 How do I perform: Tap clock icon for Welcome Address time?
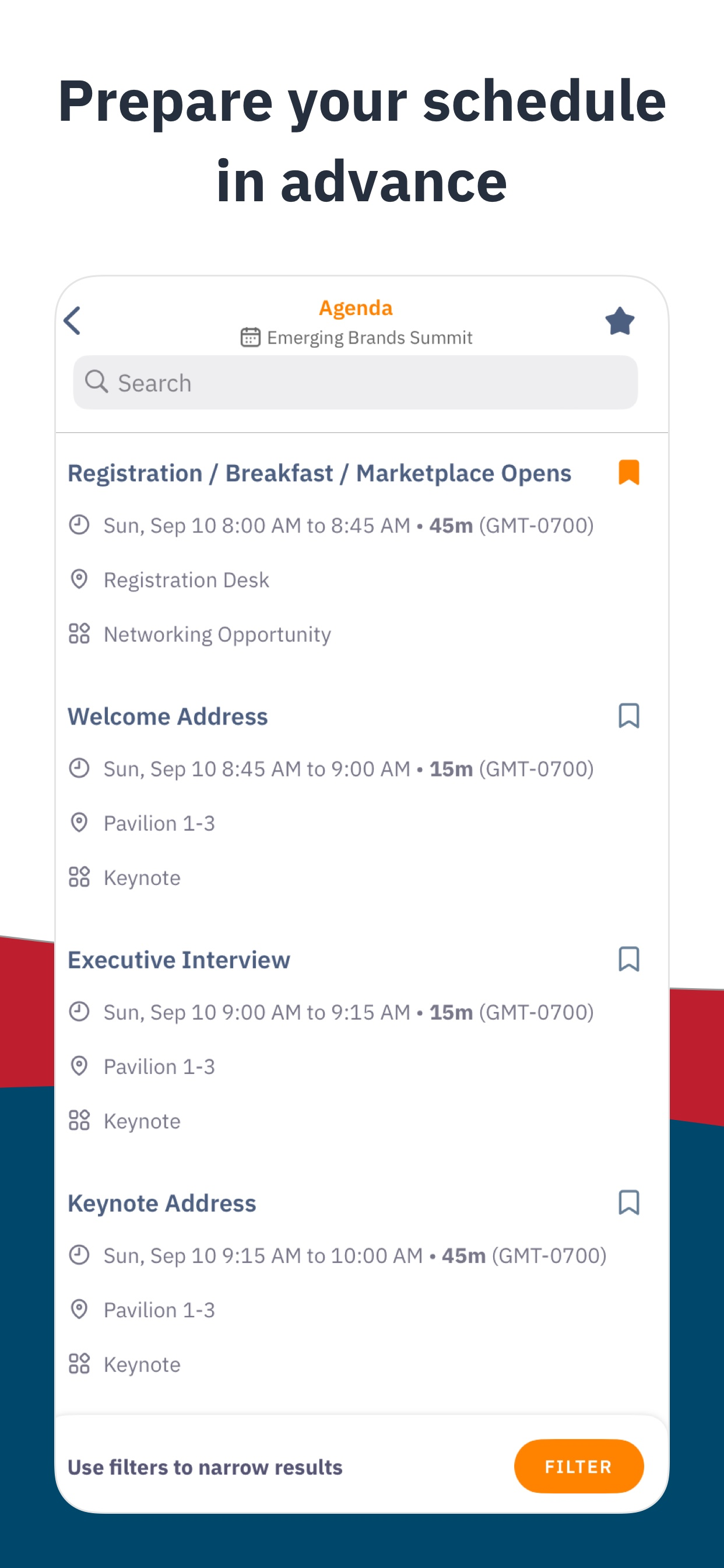79,768
